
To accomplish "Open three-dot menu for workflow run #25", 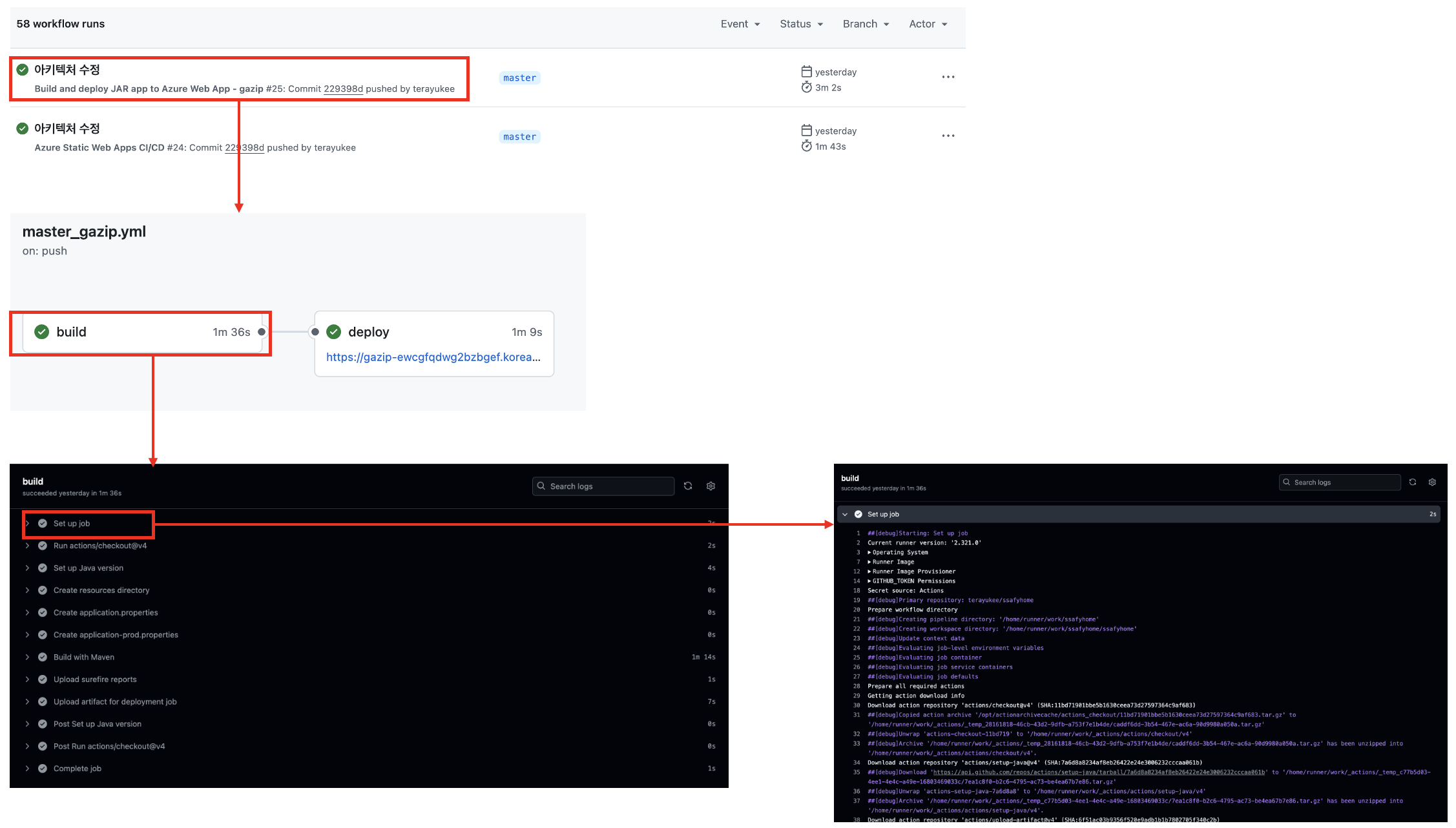I will (948, 78).
